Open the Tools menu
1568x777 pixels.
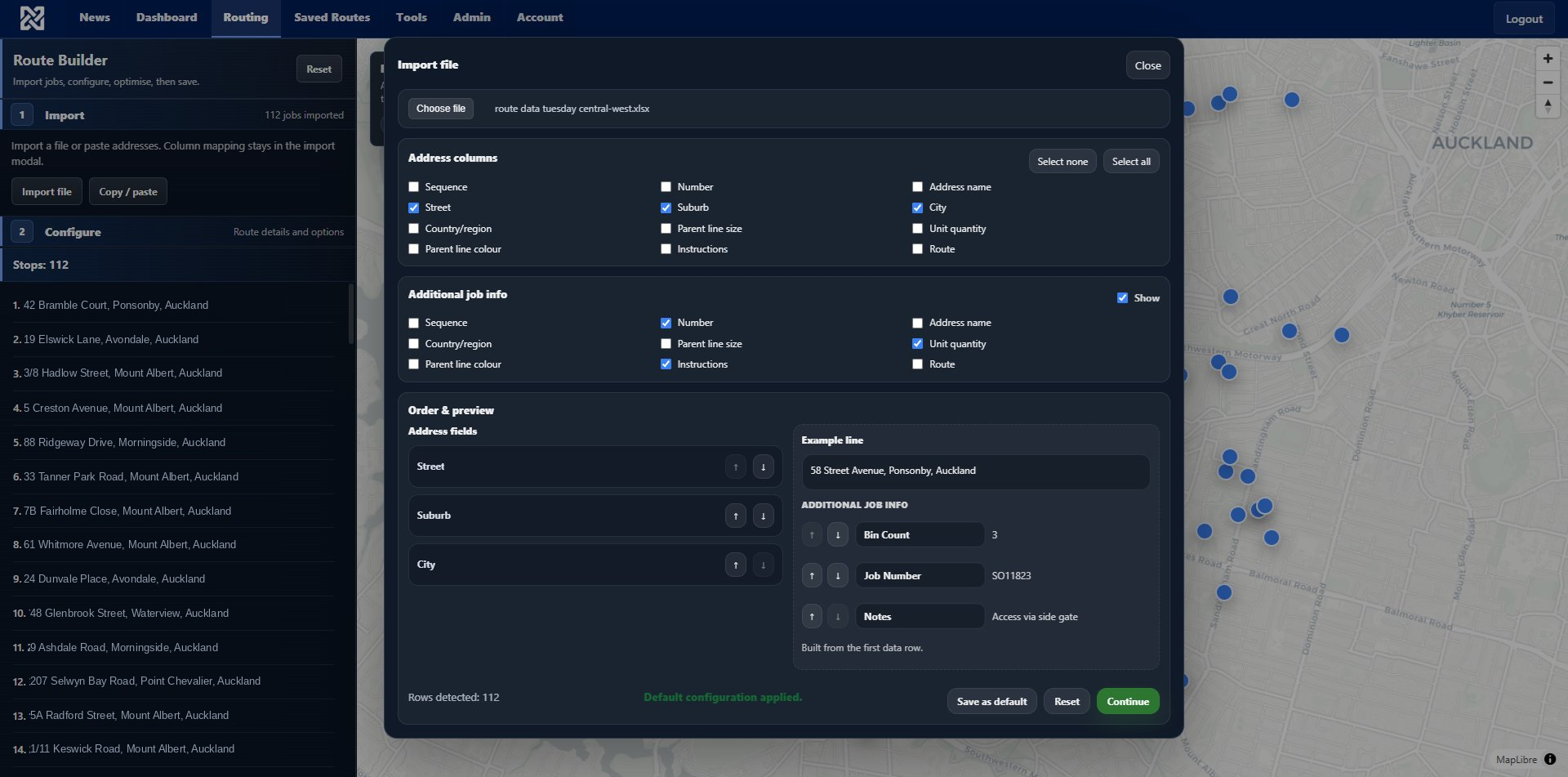412,17
